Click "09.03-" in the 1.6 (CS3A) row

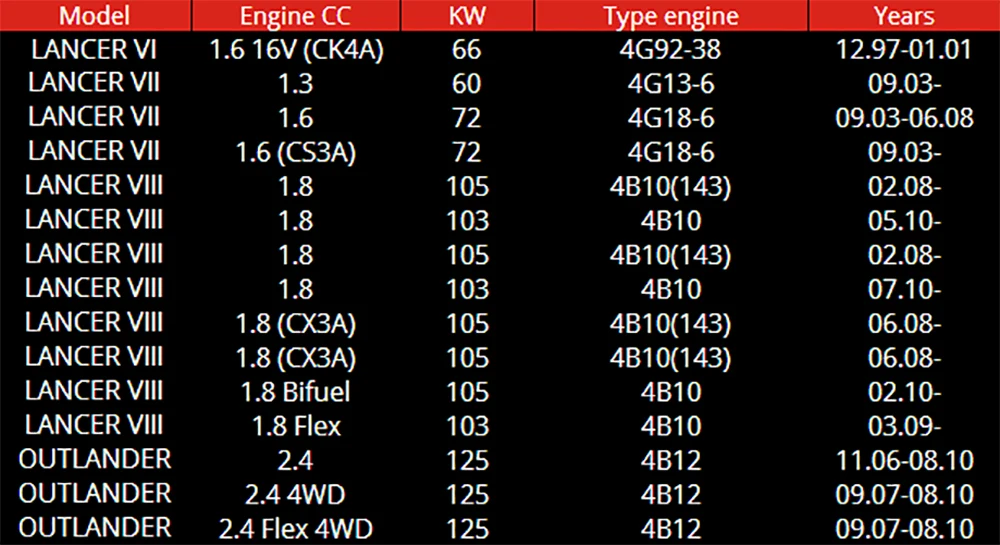coord(904,152)
